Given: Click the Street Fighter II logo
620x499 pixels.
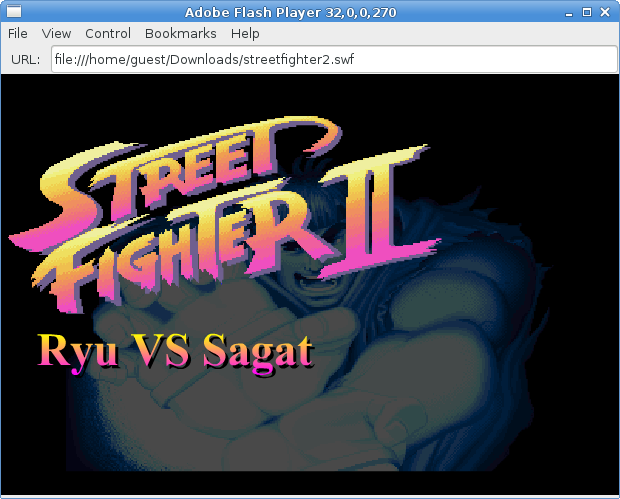Looking at the screenshot, I should 225,214.
